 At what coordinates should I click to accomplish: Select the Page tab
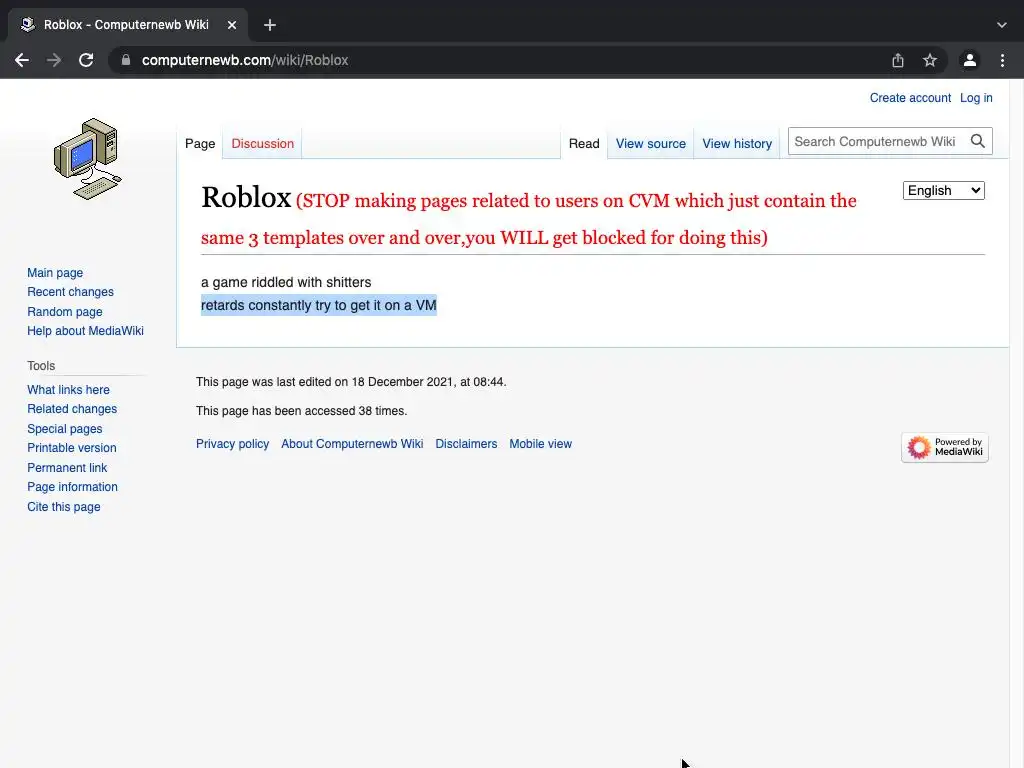pos(200,144)
